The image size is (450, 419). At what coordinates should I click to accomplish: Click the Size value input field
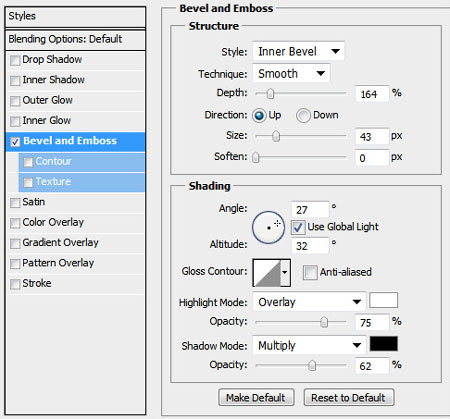(x=372, y=136)
